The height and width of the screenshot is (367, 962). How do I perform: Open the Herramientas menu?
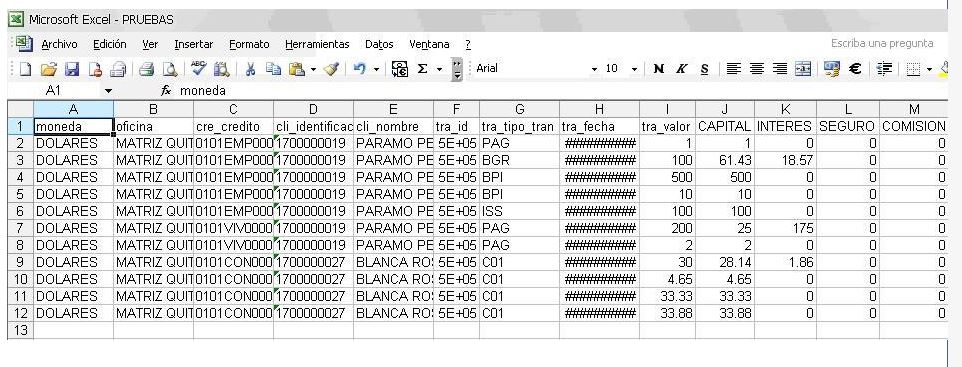coord(317,44)
